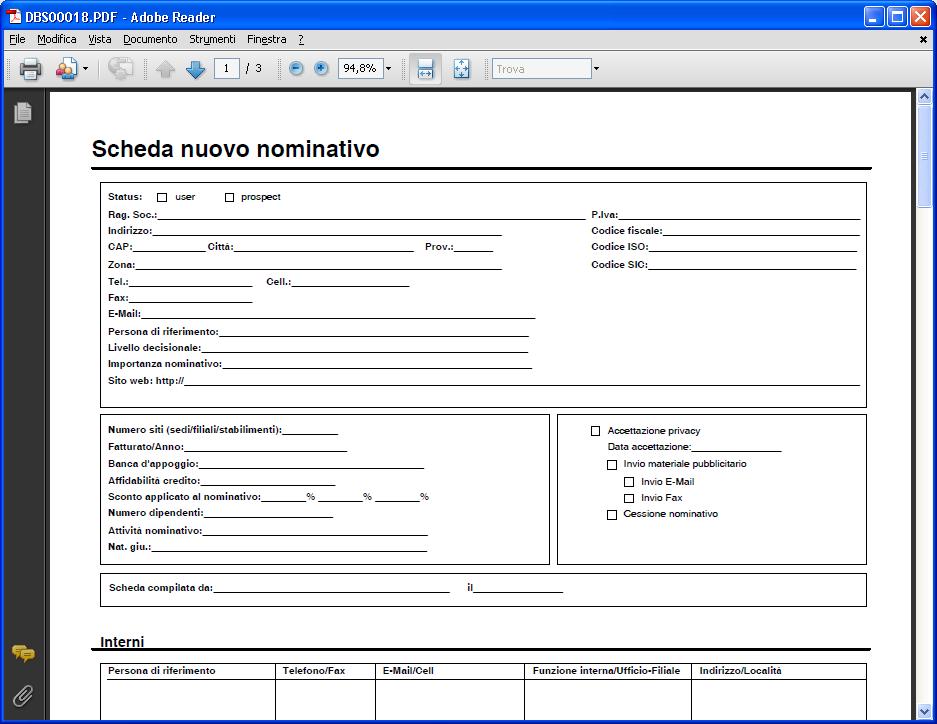Click the Print icon in the toolbar

coord(30,69)
